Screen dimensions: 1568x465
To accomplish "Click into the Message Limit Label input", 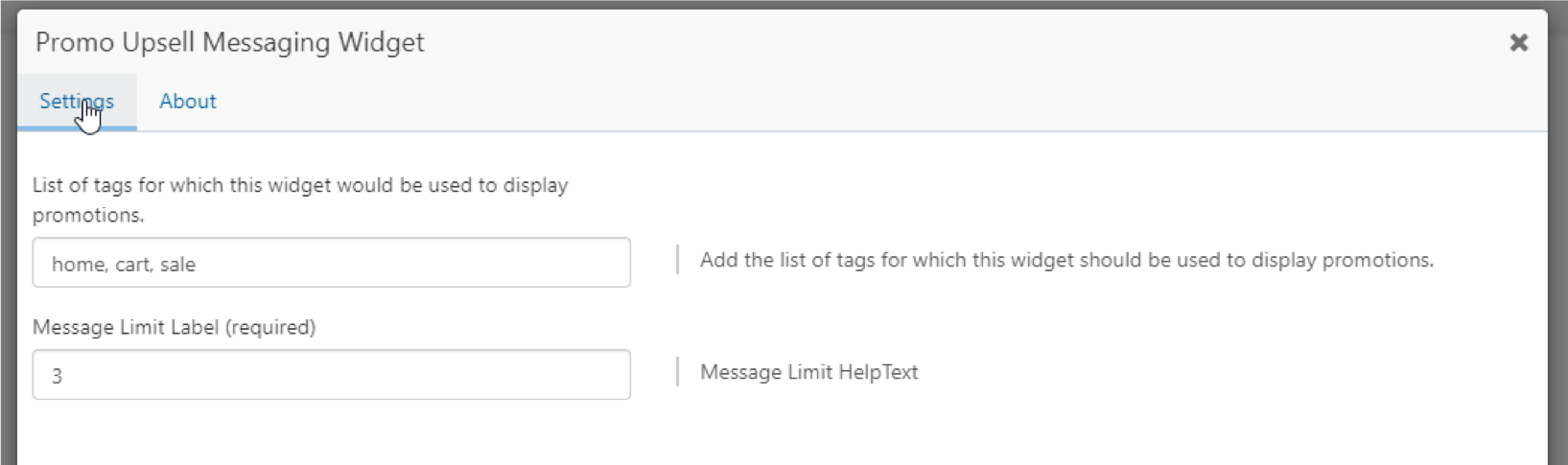I will pyautogui.click(x=331, y=375).
